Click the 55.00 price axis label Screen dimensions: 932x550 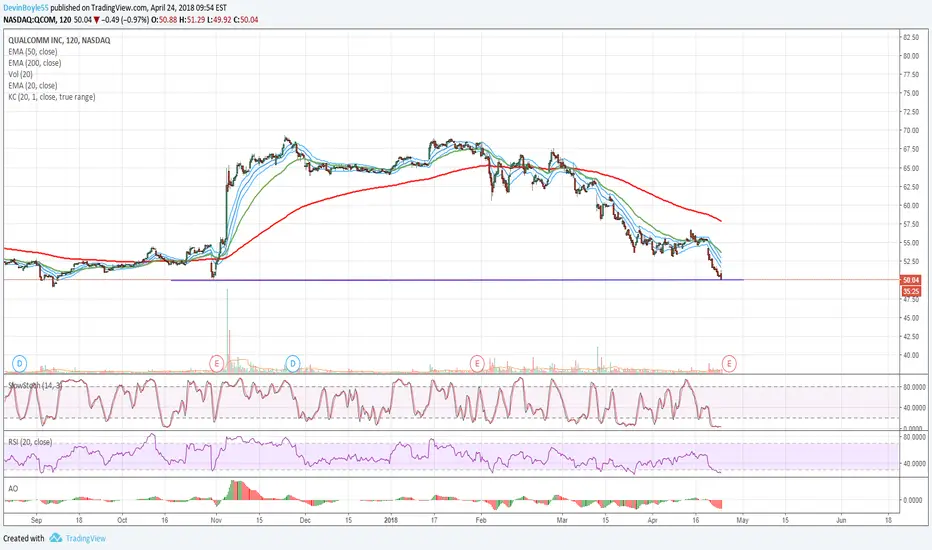click(911, 243)
